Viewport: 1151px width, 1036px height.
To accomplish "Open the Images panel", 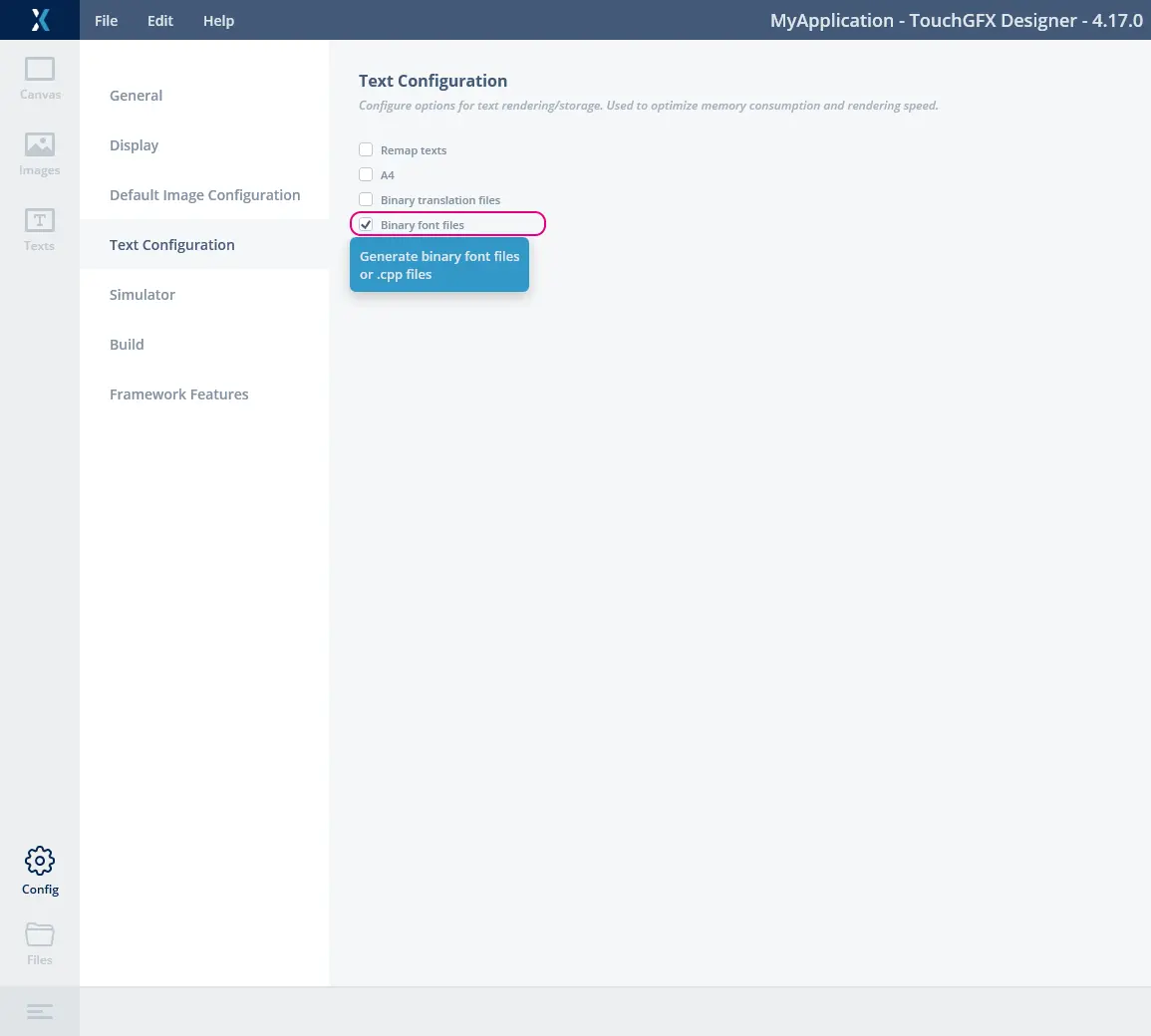I will pyautogui.click(x=40, y=153).
